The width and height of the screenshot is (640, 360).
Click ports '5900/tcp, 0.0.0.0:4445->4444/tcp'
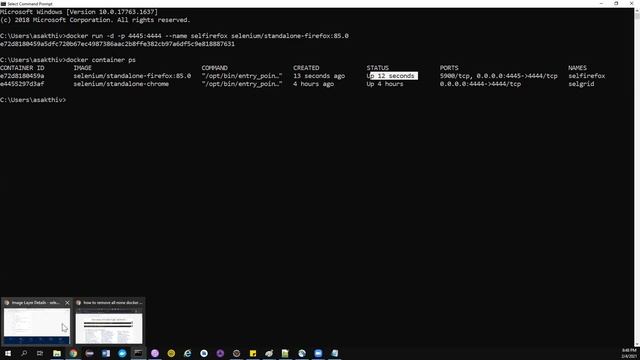498,76
